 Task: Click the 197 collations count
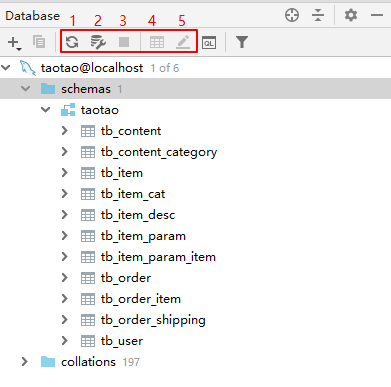pos(131,362)
